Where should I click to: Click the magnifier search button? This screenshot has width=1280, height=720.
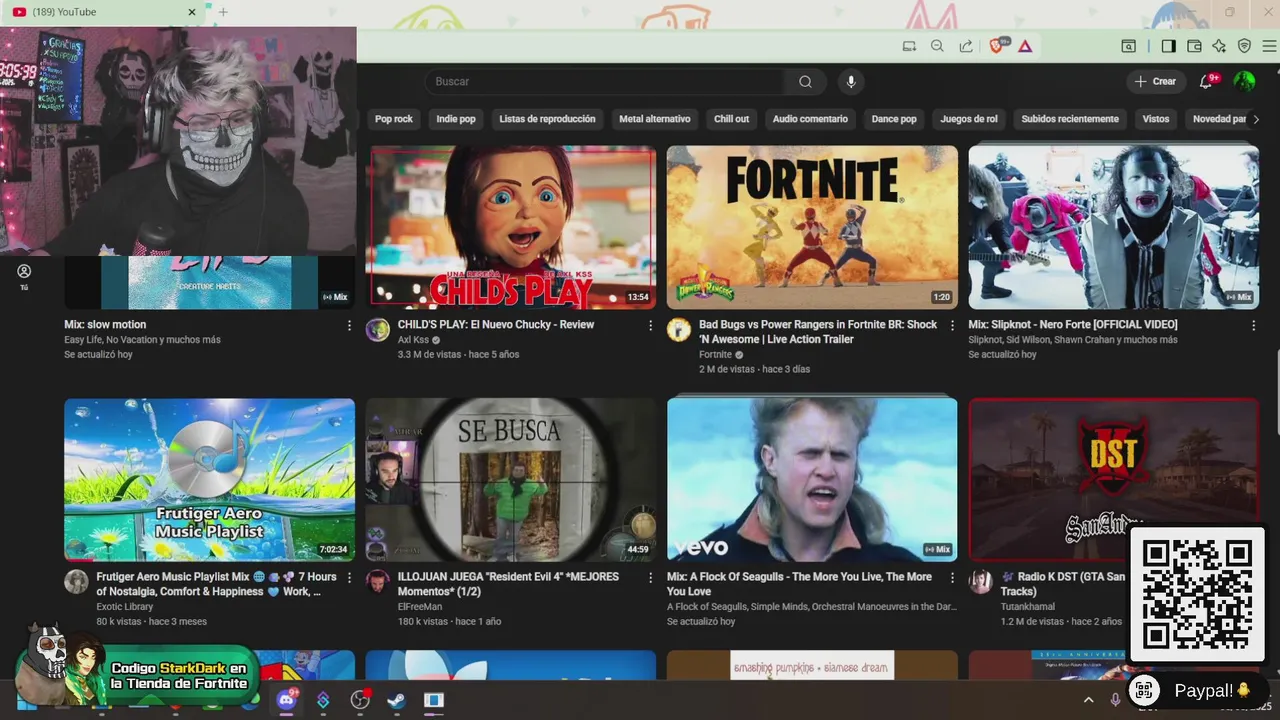(805, 82)
